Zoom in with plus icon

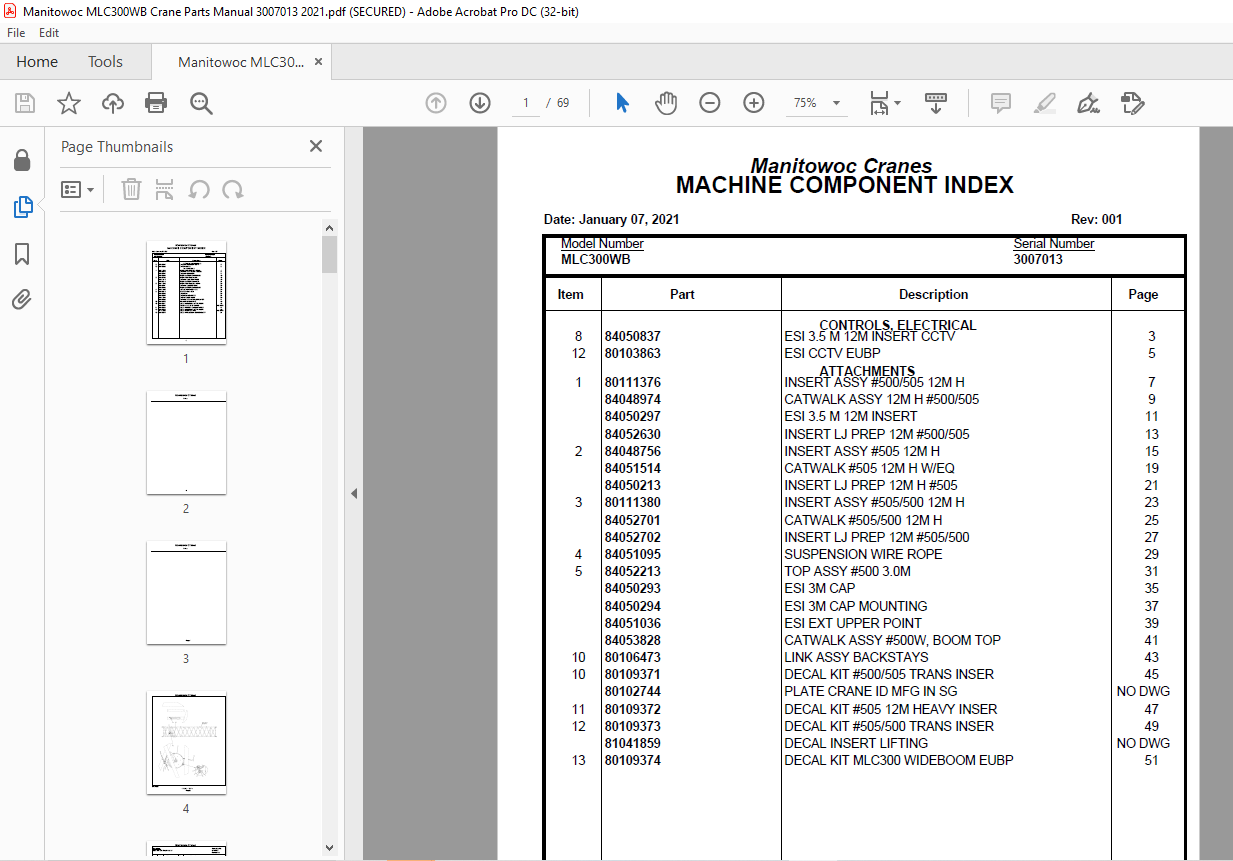[754, 103]
